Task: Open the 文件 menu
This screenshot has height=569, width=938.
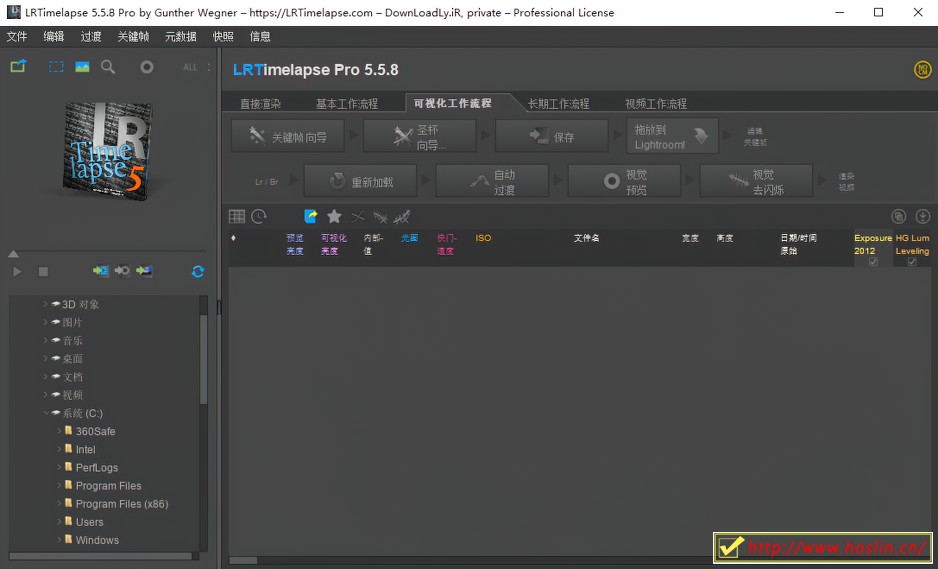Action: [17, 36]
